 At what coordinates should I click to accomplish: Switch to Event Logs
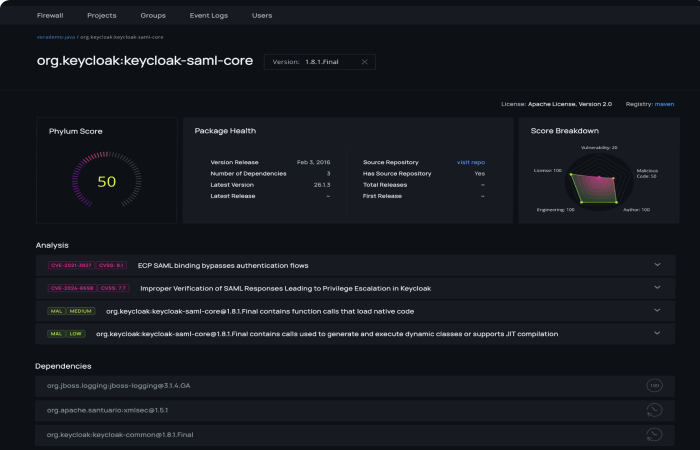point(208,15)
